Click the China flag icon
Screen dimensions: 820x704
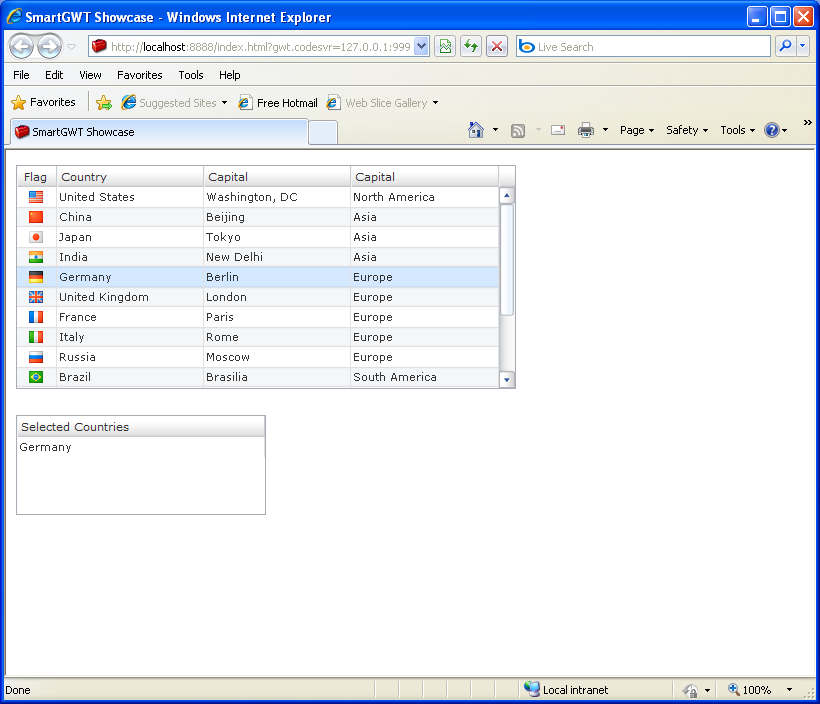click(36, 217)
